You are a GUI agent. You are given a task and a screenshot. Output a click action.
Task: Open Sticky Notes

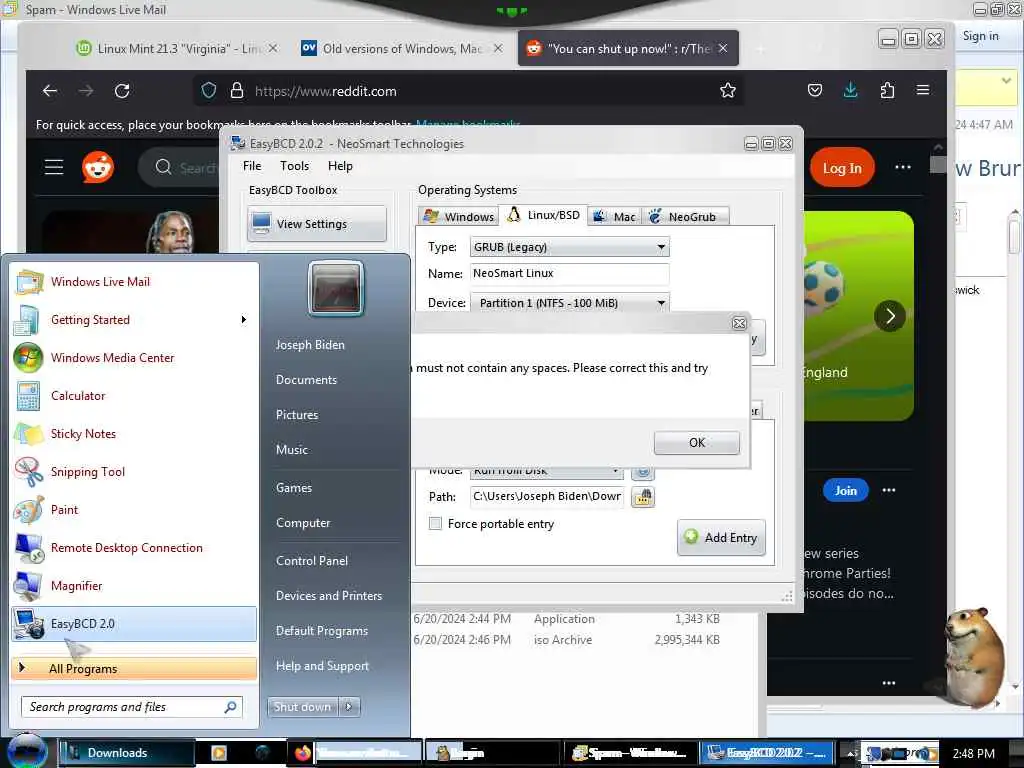click(134, 434)
